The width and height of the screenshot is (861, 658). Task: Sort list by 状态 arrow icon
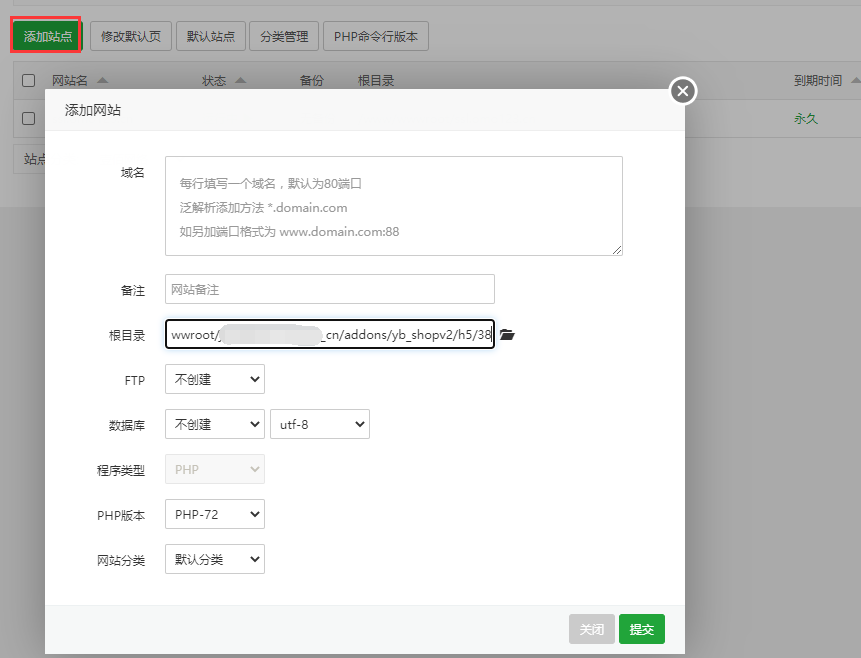coord(241,81)
